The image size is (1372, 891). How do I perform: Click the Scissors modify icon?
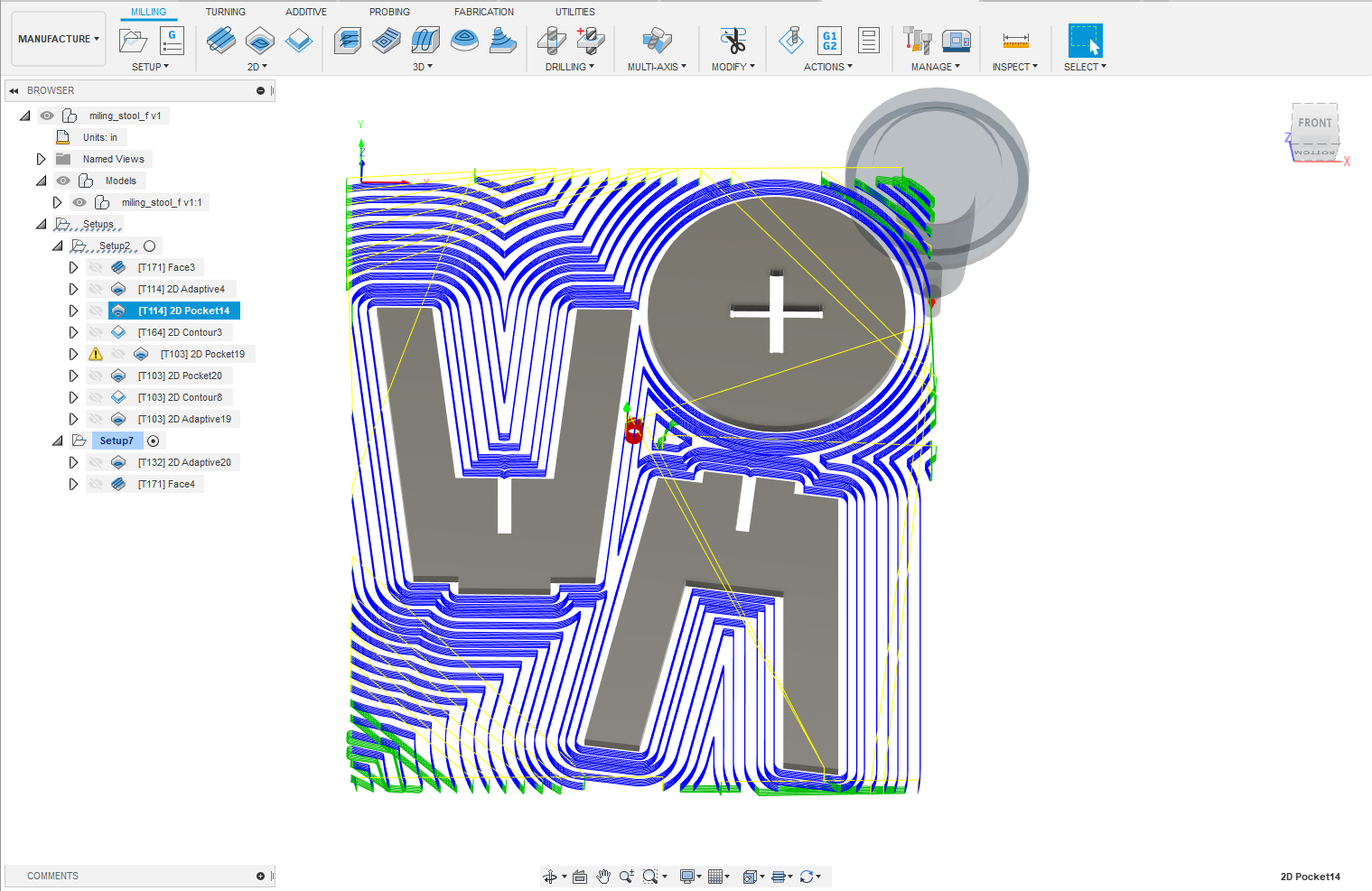(x=733, y=41)
